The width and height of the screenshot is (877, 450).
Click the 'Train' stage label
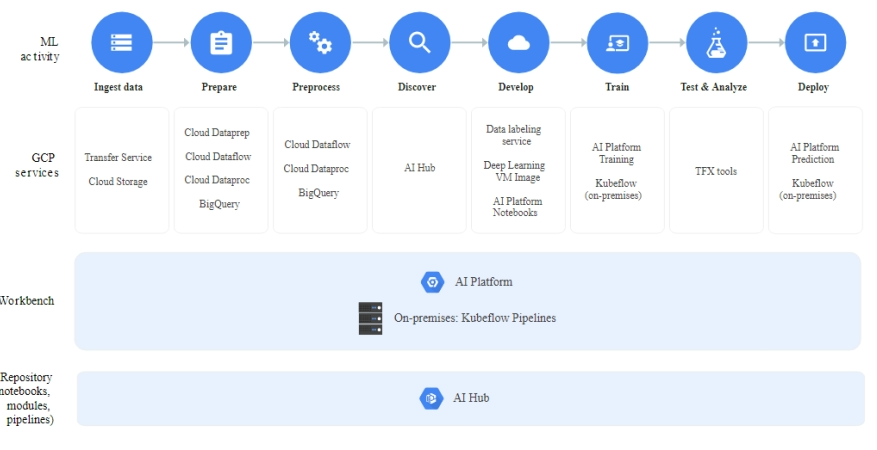617,87
